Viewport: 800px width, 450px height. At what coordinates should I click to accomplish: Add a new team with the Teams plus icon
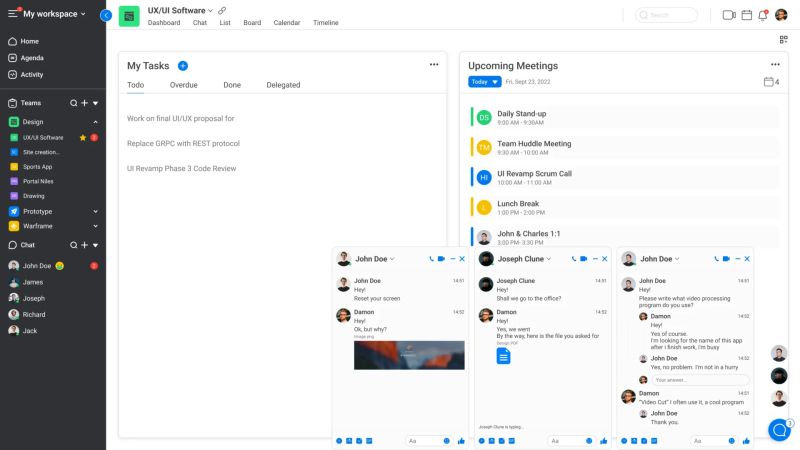coord(85,103)
